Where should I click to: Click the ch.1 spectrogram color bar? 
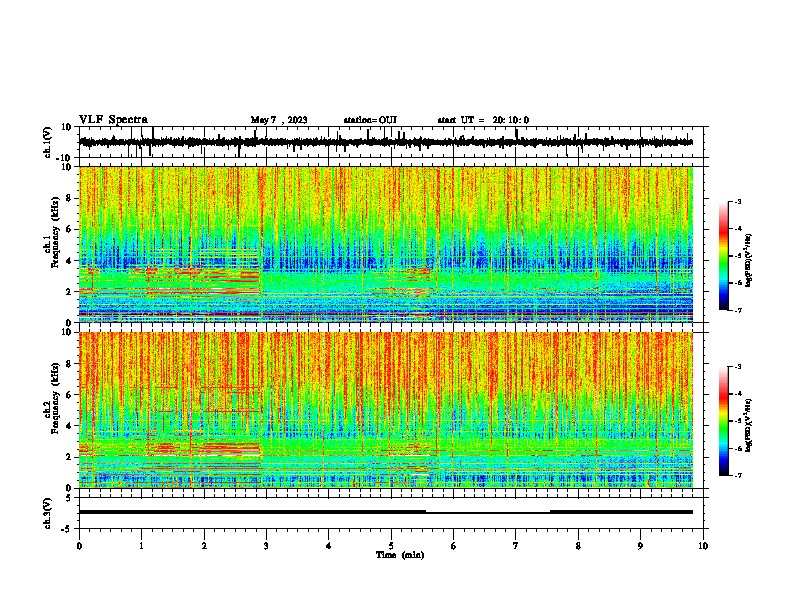coord(724,256)
